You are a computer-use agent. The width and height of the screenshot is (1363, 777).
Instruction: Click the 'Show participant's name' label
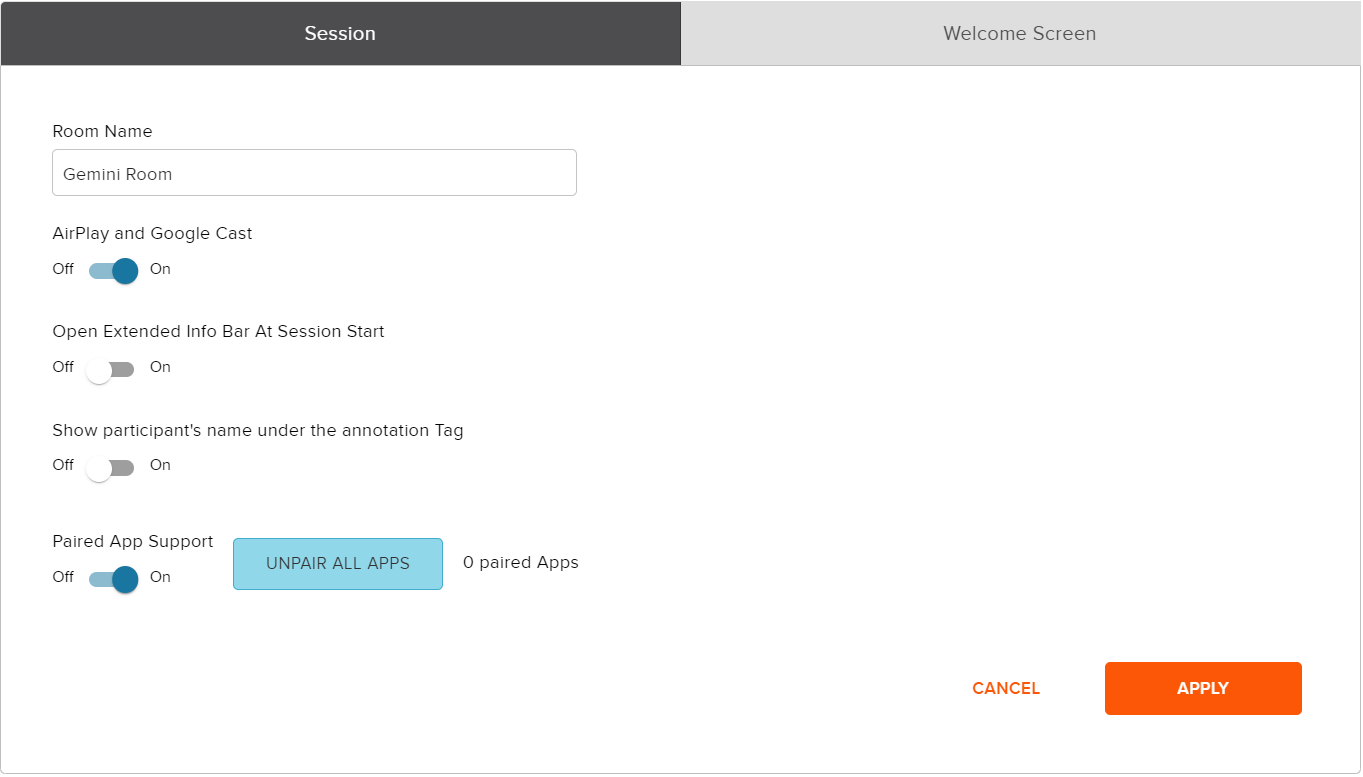pos(258,430)
